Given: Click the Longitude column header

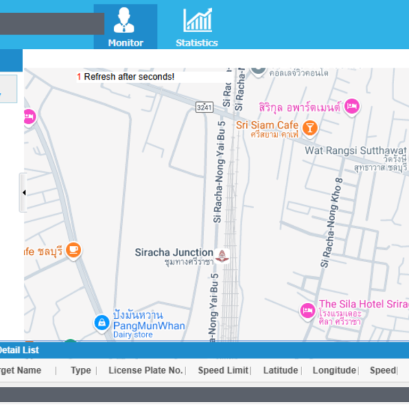Looking at the screenshot, I should [x=334, y=370].
